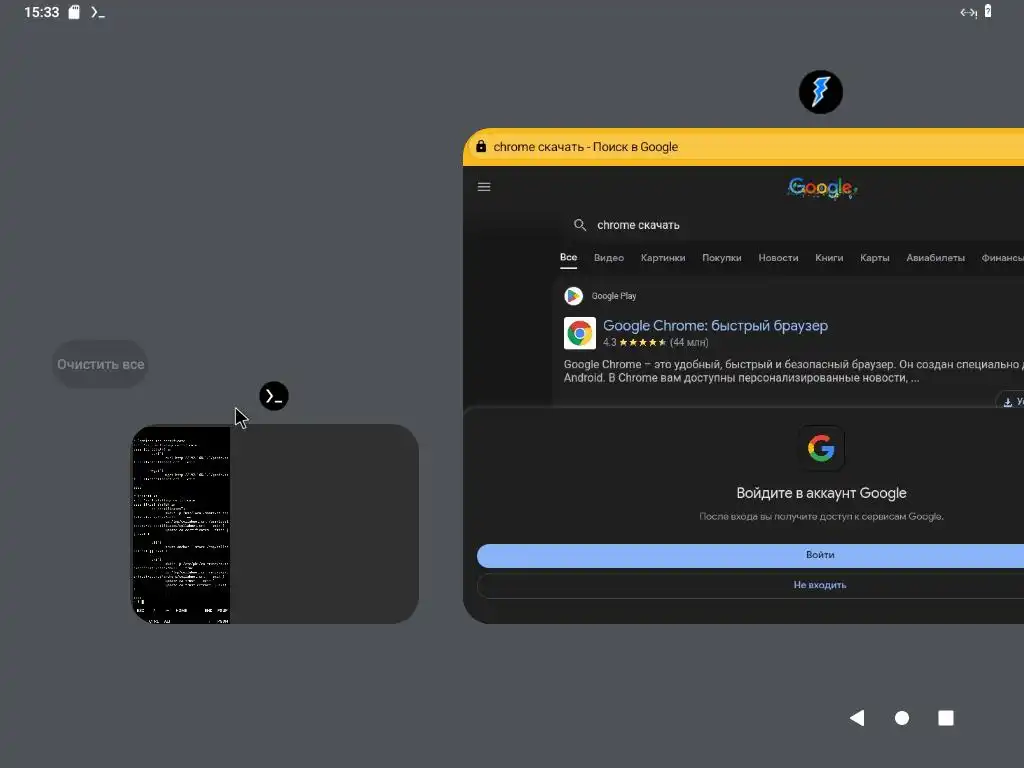
Task: Click the Google G logo in sign-in sheet
Action: pos(821,448)
